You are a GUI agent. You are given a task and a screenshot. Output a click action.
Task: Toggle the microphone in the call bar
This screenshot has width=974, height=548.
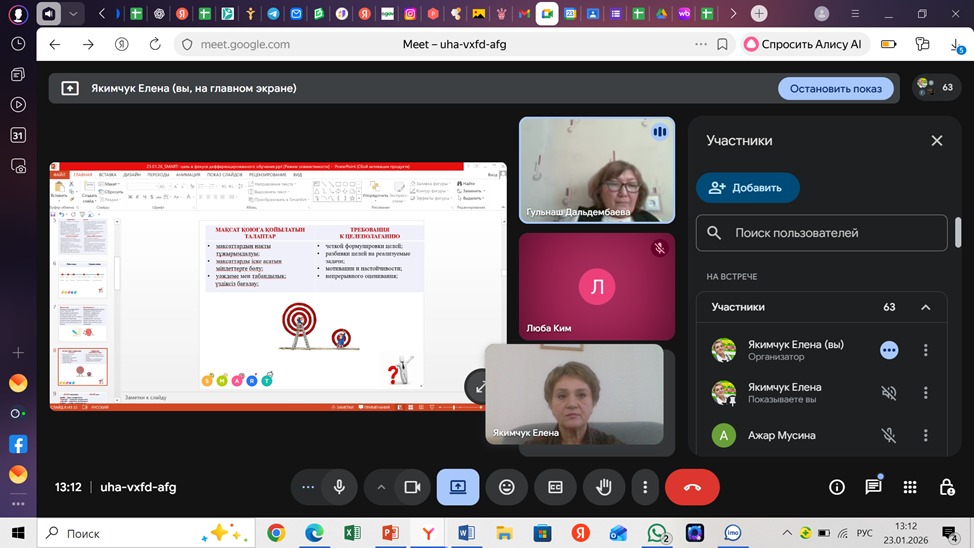point(340,487)
